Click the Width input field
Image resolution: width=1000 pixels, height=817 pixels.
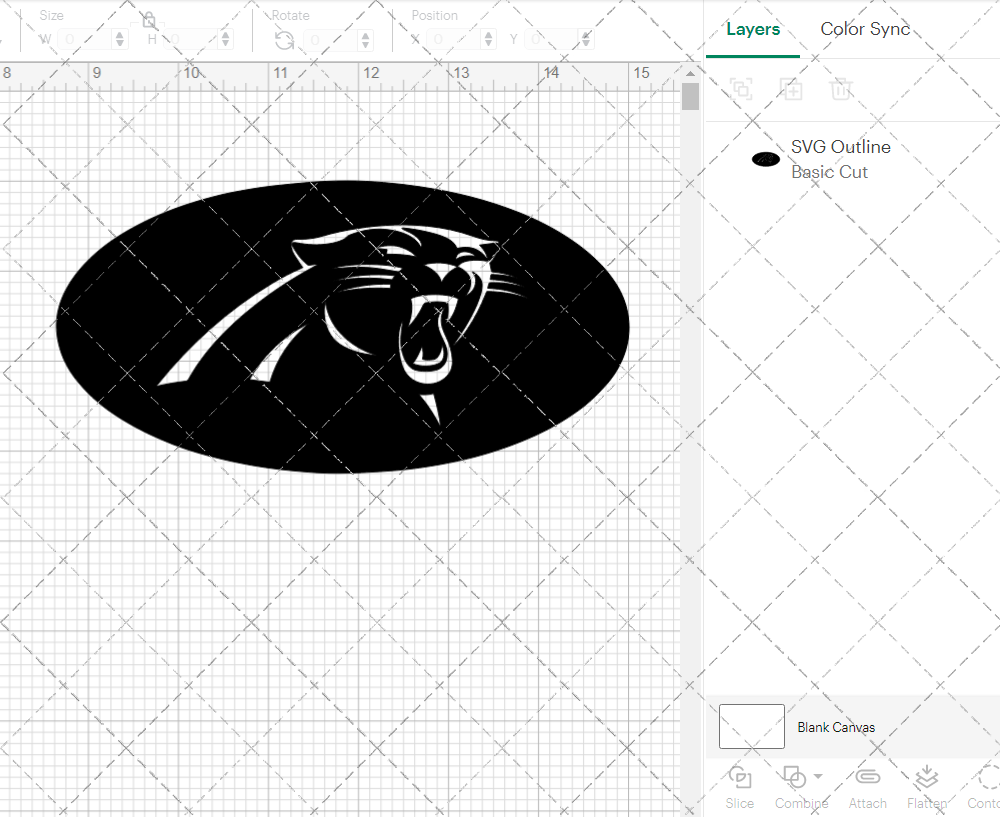pos(85,40)
